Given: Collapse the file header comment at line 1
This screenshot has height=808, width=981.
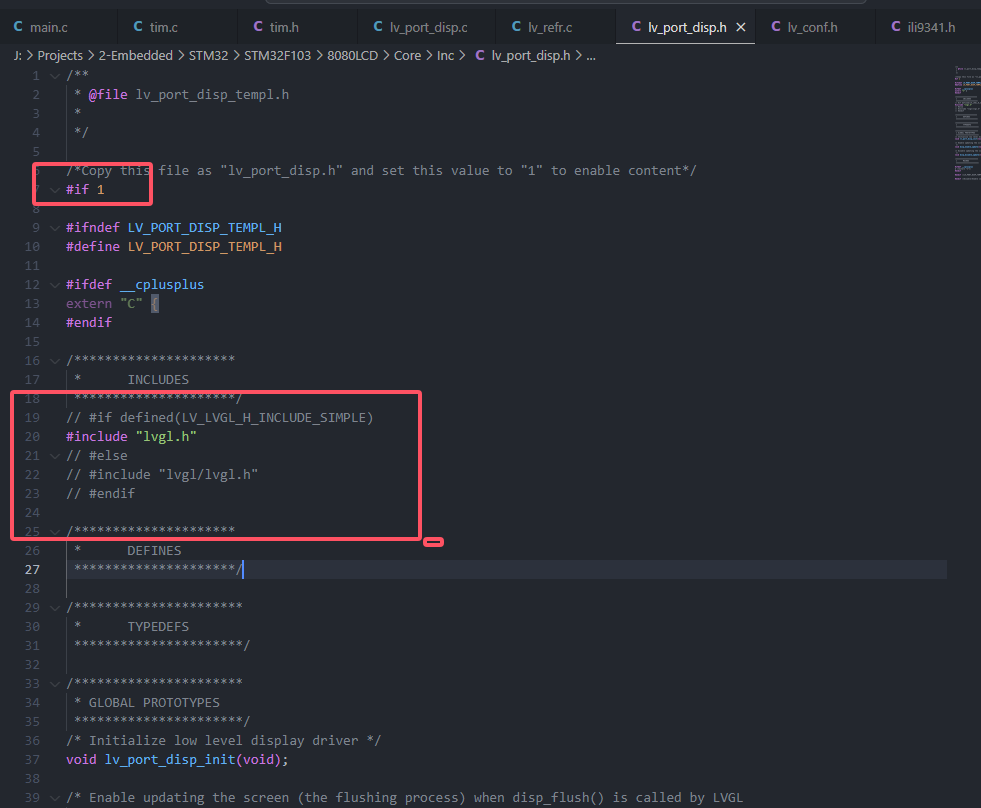Looking at the screenshot, I should tap(55, 76).
